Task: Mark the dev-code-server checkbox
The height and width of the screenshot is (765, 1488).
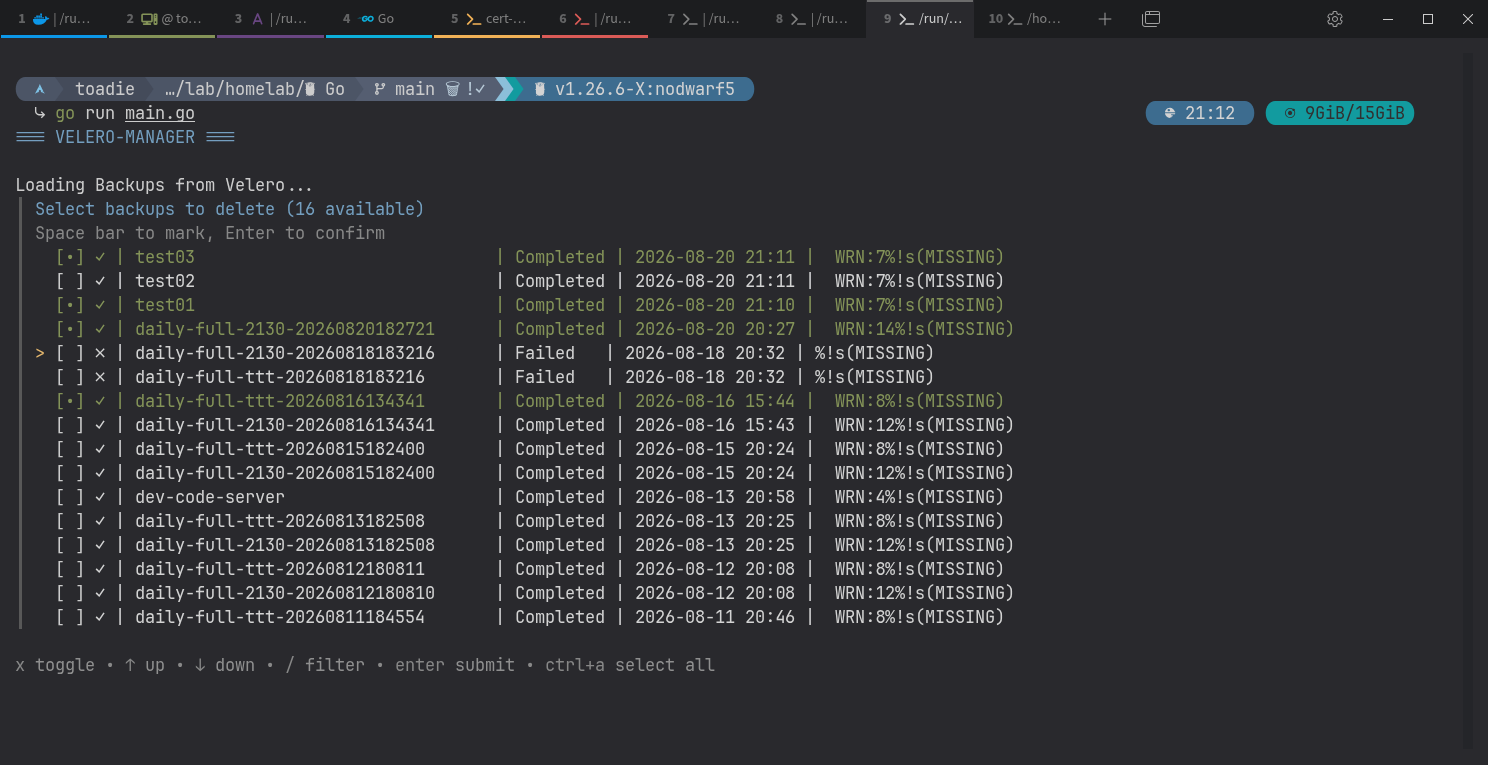Action: [x=70, y=497]
